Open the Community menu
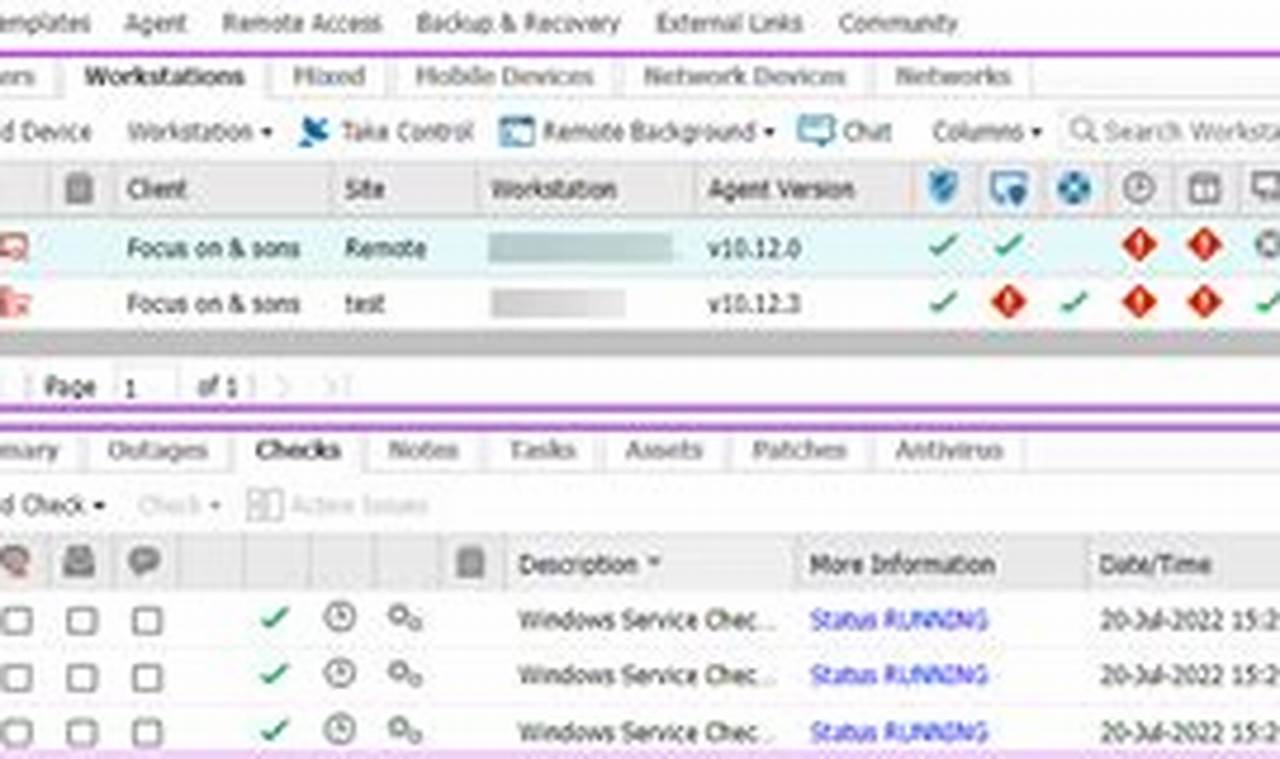This screenshot has height=759, width=1280. point(897,23)
